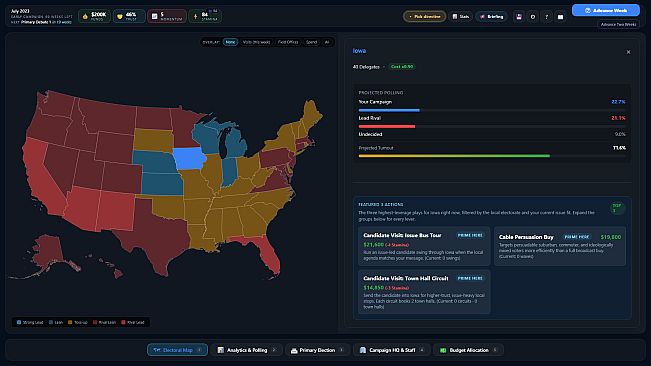Image resolution: width=651 pixels, height=366 pixels.
Task: Switch overlay to Spend
Action: tap(311, 42)
